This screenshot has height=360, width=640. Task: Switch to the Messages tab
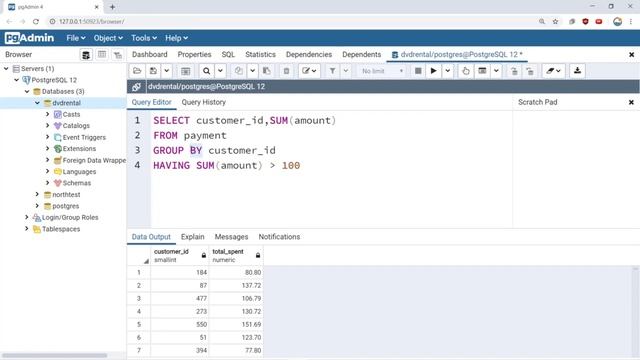(x=231, y=237)
